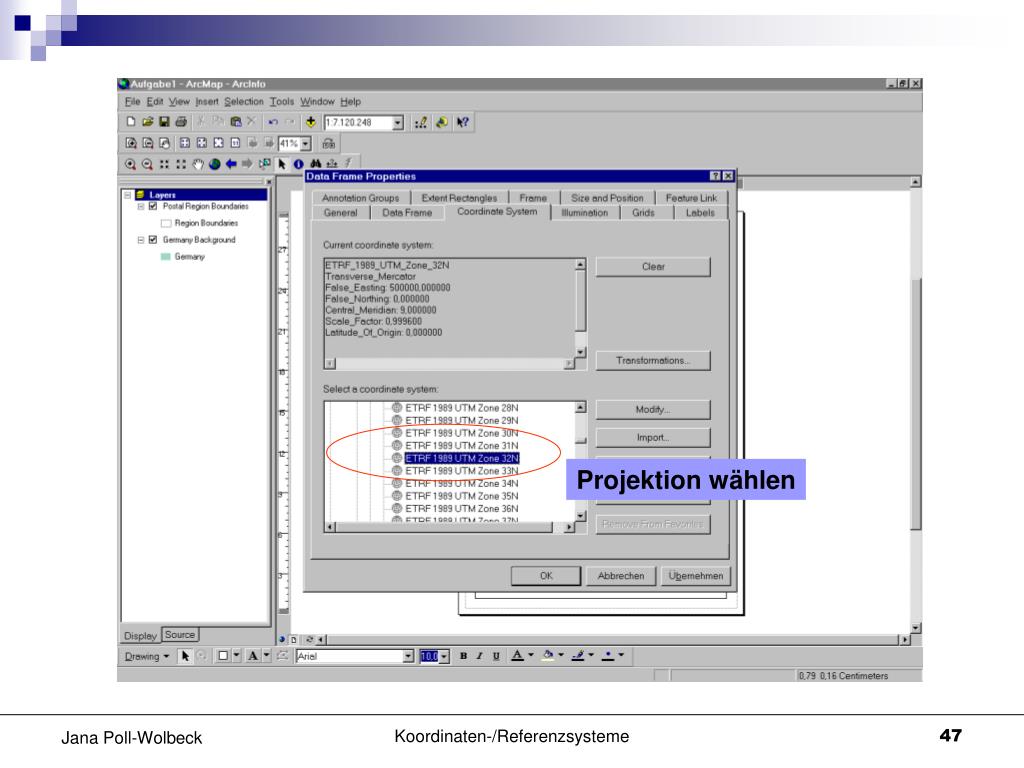
Task: Switch to the General tab
Action: pos(341,213)
